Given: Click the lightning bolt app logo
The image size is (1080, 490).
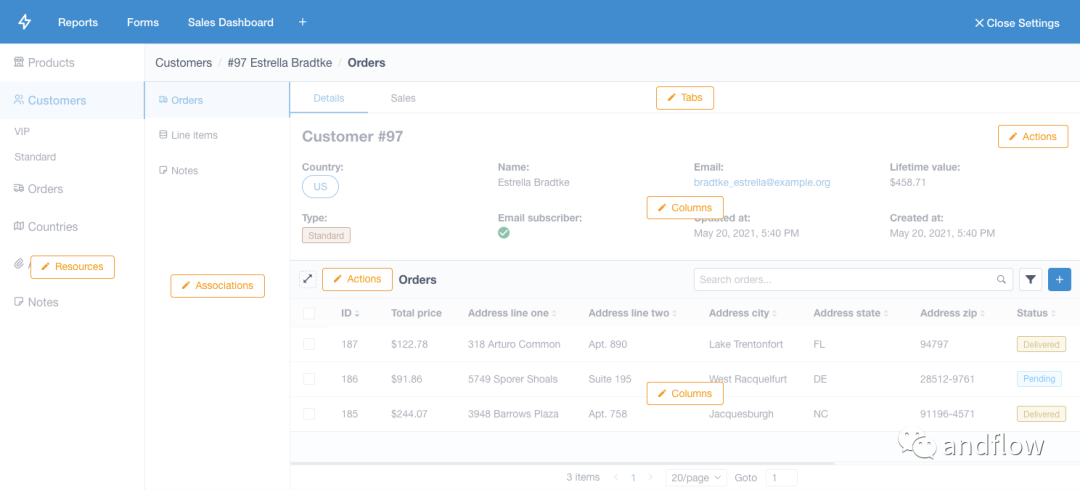Looking at the screenshot, I should pyautogui.click(x=25, y=22).
